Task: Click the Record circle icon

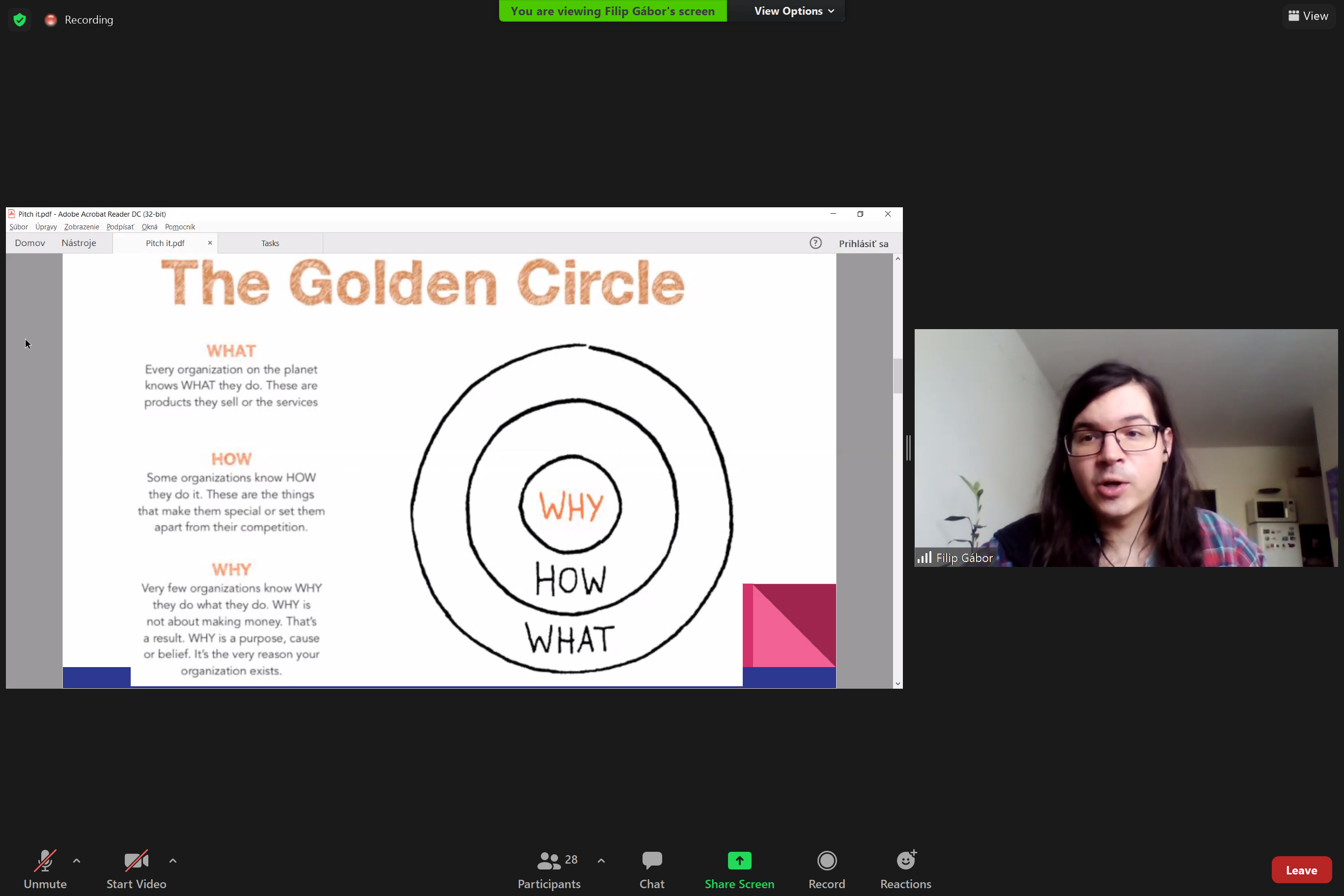Action: click(826, 861)
